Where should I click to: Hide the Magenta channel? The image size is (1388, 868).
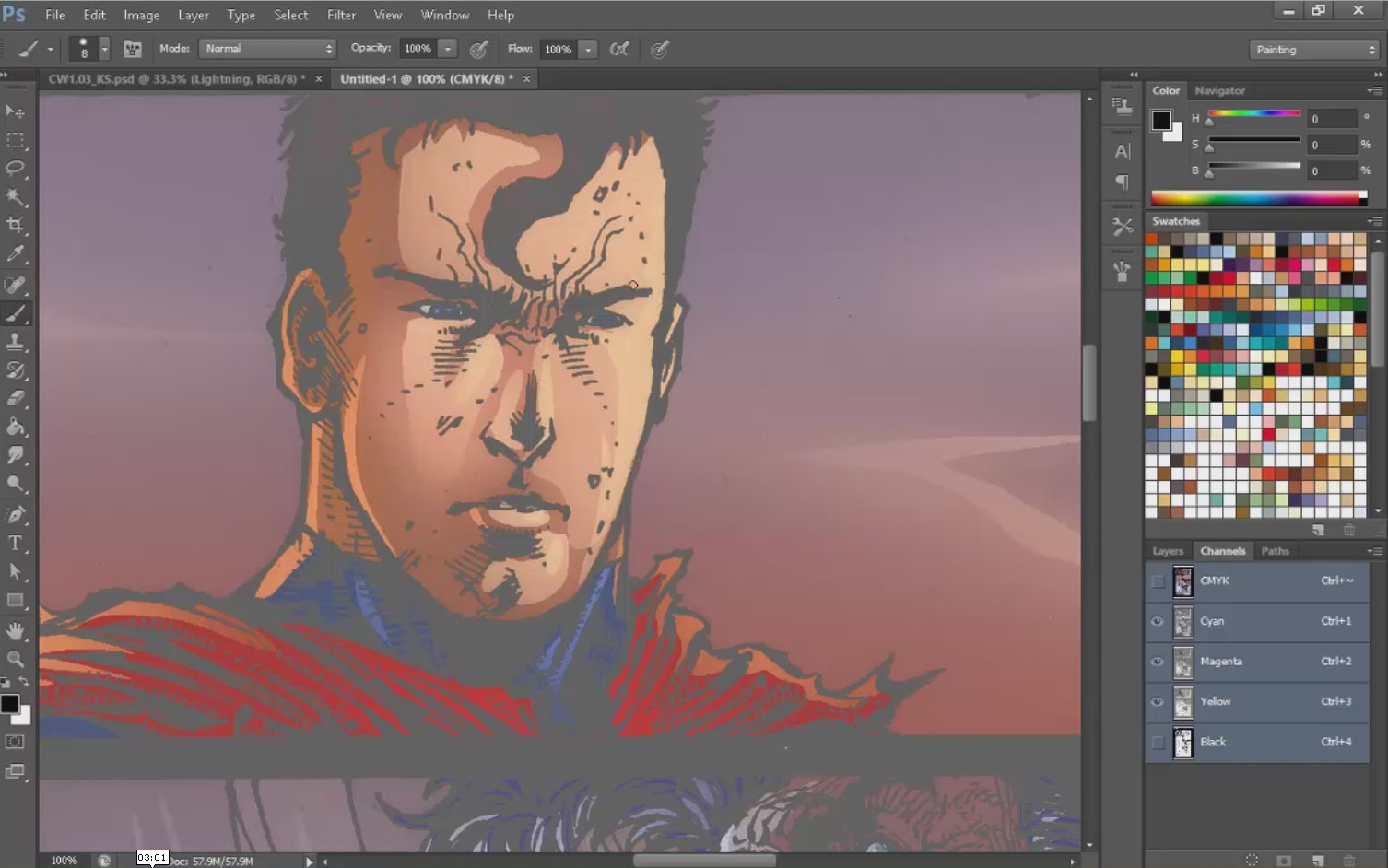coord(1158,662)
